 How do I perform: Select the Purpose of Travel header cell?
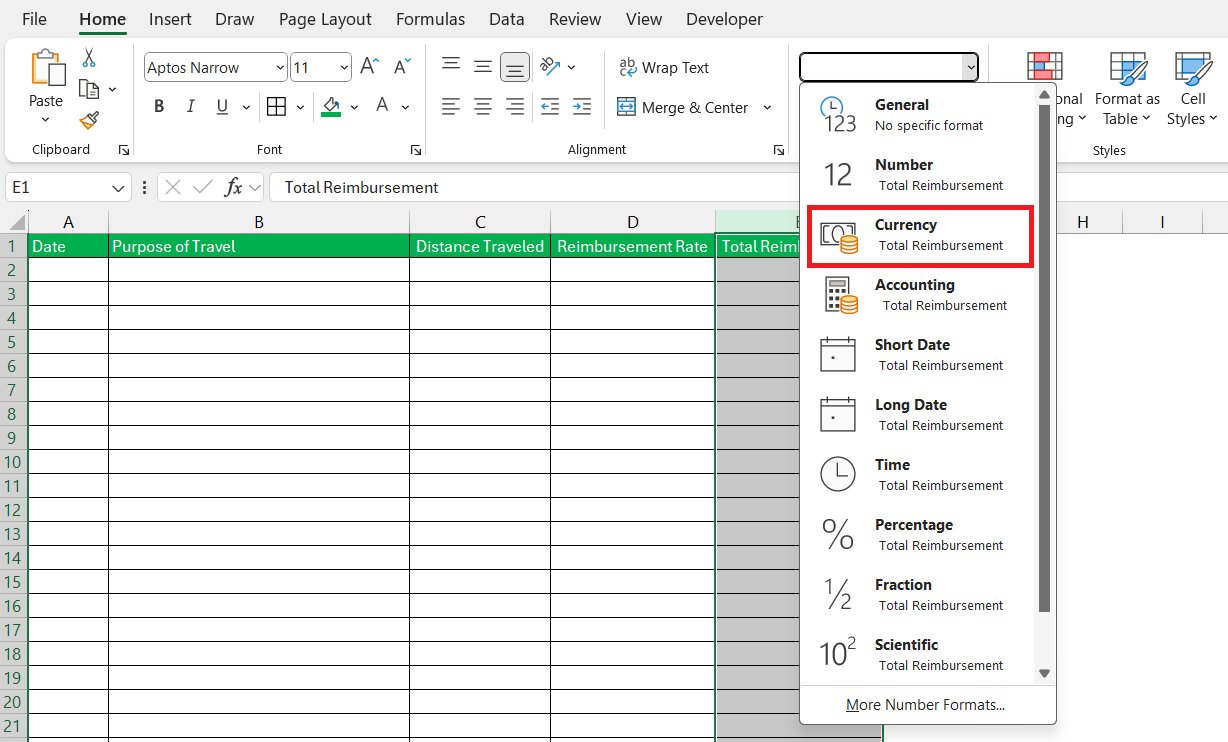[x=259, y=246]
